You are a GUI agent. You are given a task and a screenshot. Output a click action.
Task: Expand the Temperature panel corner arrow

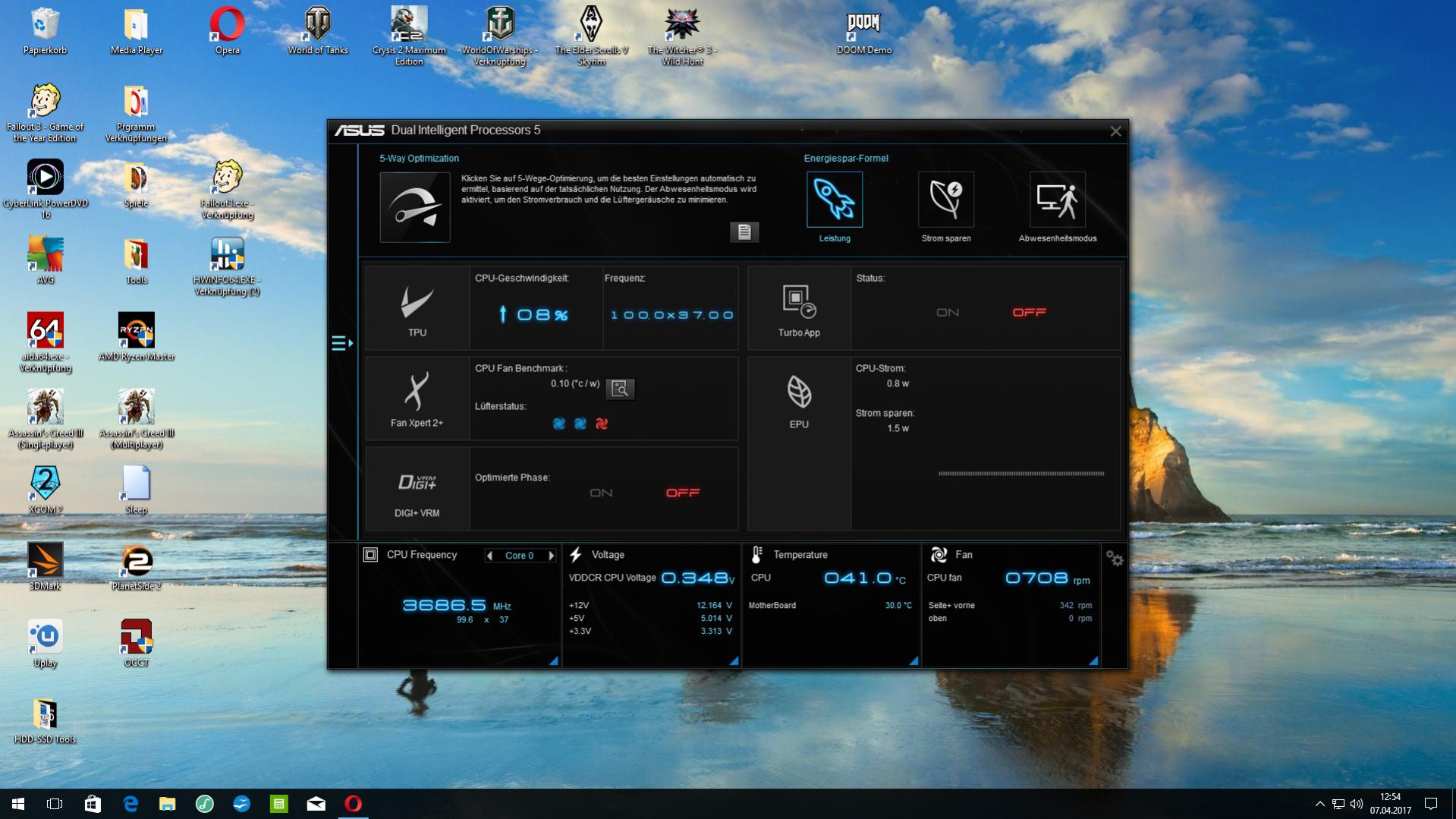[x=914, y=661]
